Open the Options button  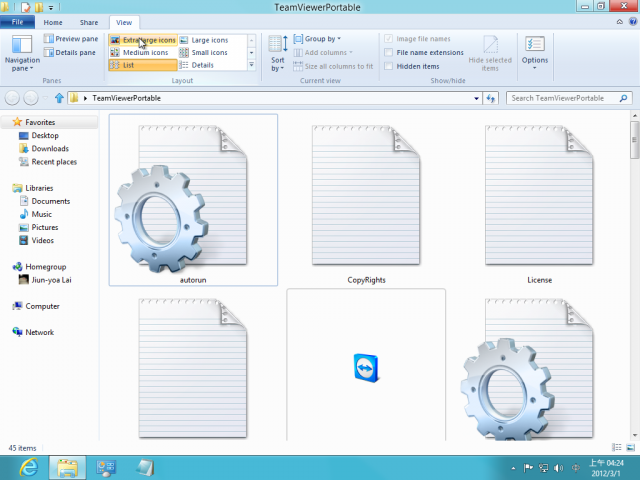(535, 53)
